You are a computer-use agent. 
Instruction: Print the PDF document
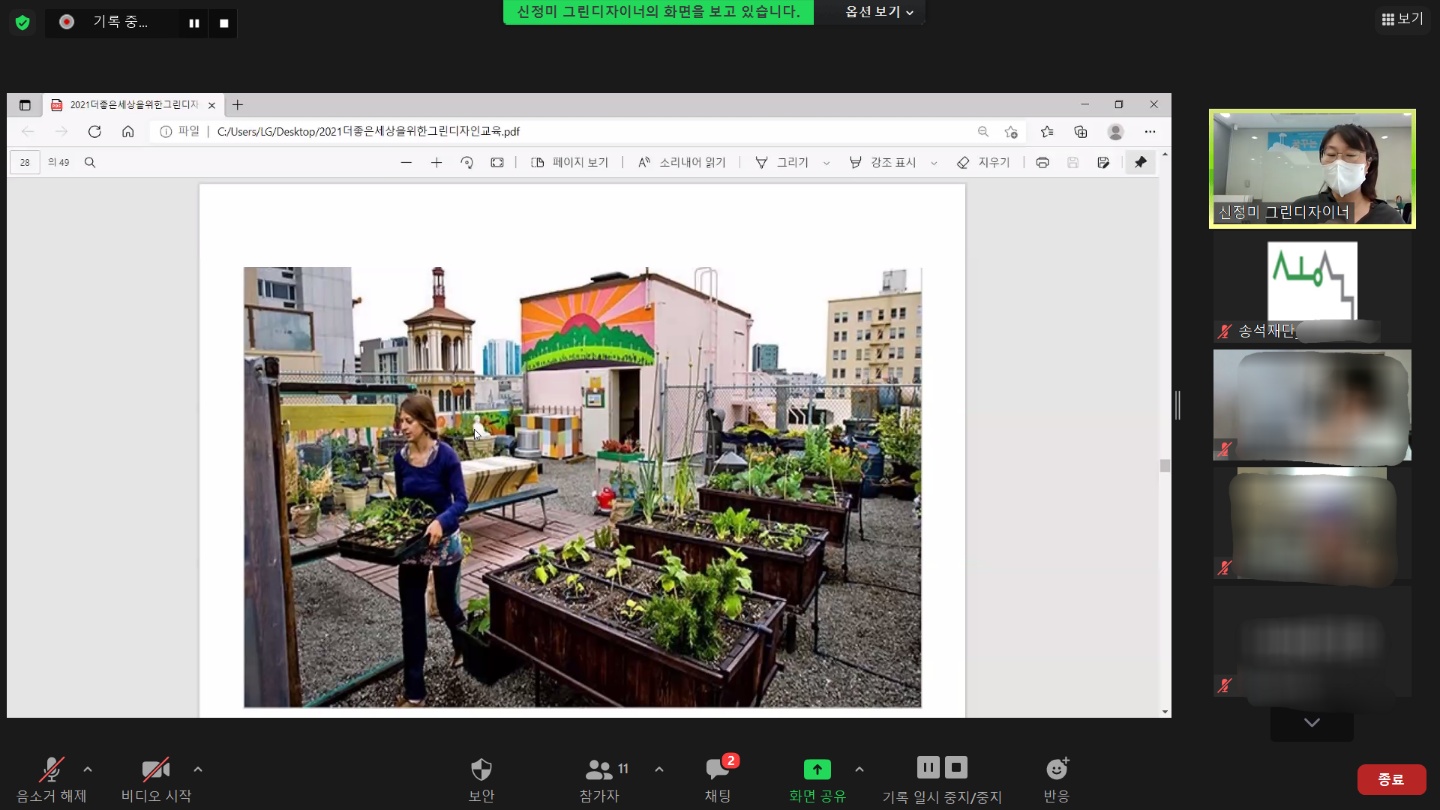click(1042, 162)
